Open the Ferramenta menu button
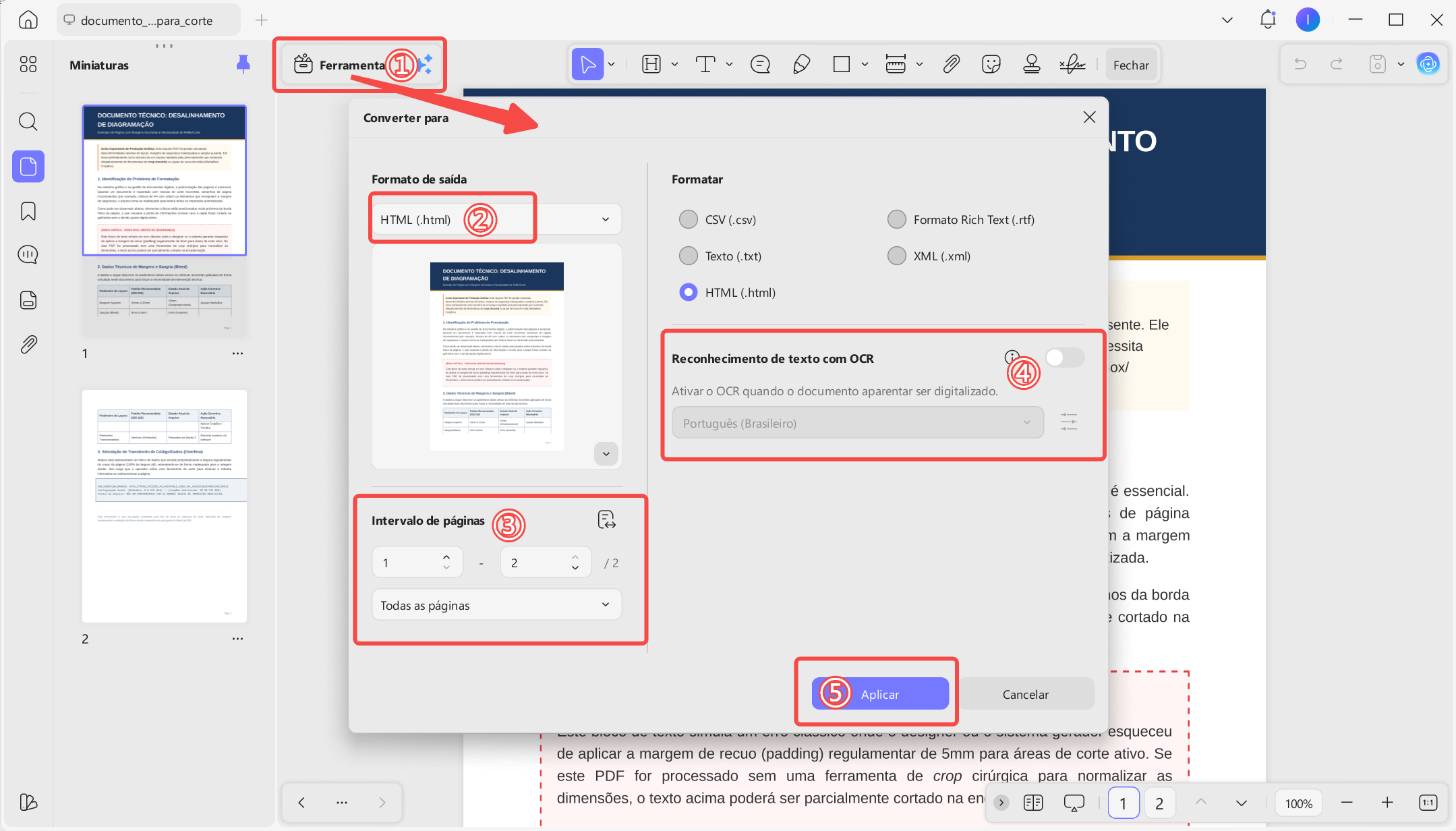Viewport: 1456px width, 831px height. (x=361, y=65)
